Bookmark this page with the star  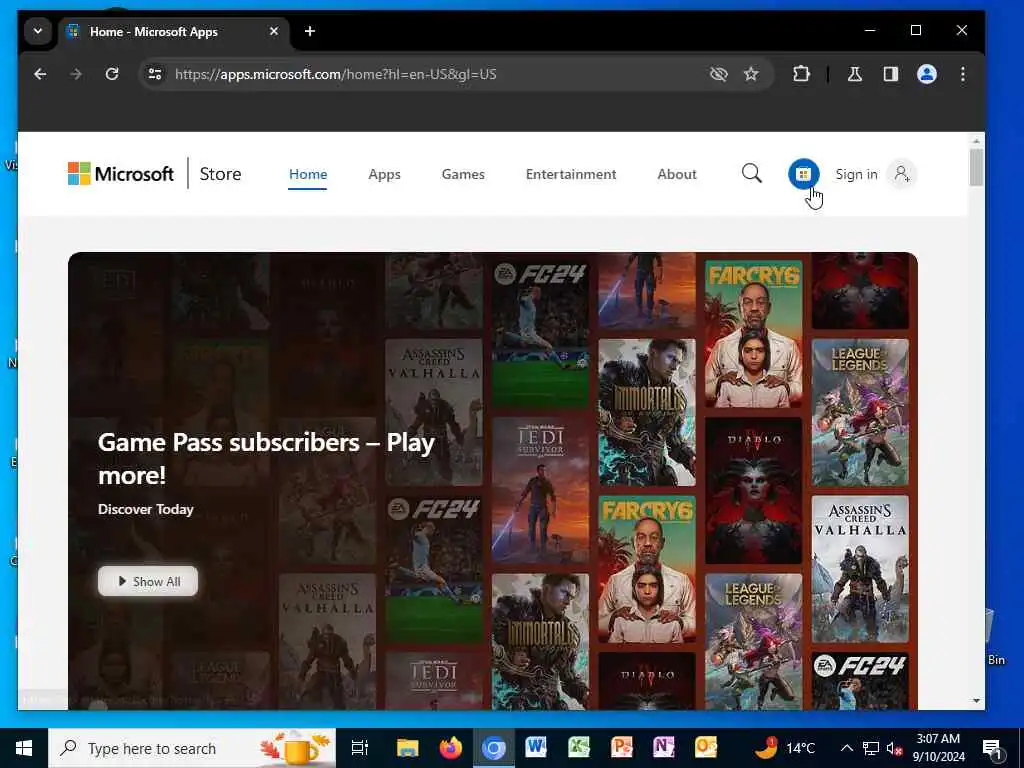(x=751, y=74)
